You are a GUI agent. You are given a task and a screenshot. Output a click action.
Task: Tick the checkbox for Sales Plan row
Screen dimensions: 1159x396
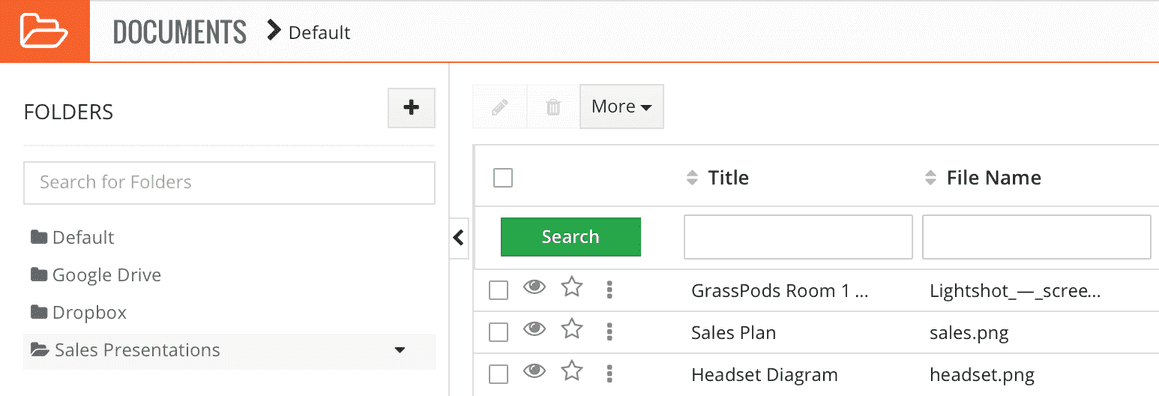[x=499, y=332]
